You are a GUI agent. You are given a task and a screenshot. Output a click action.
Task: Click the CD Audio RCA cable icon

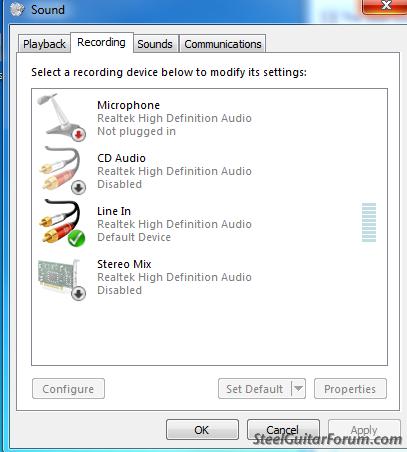point(62,170)
